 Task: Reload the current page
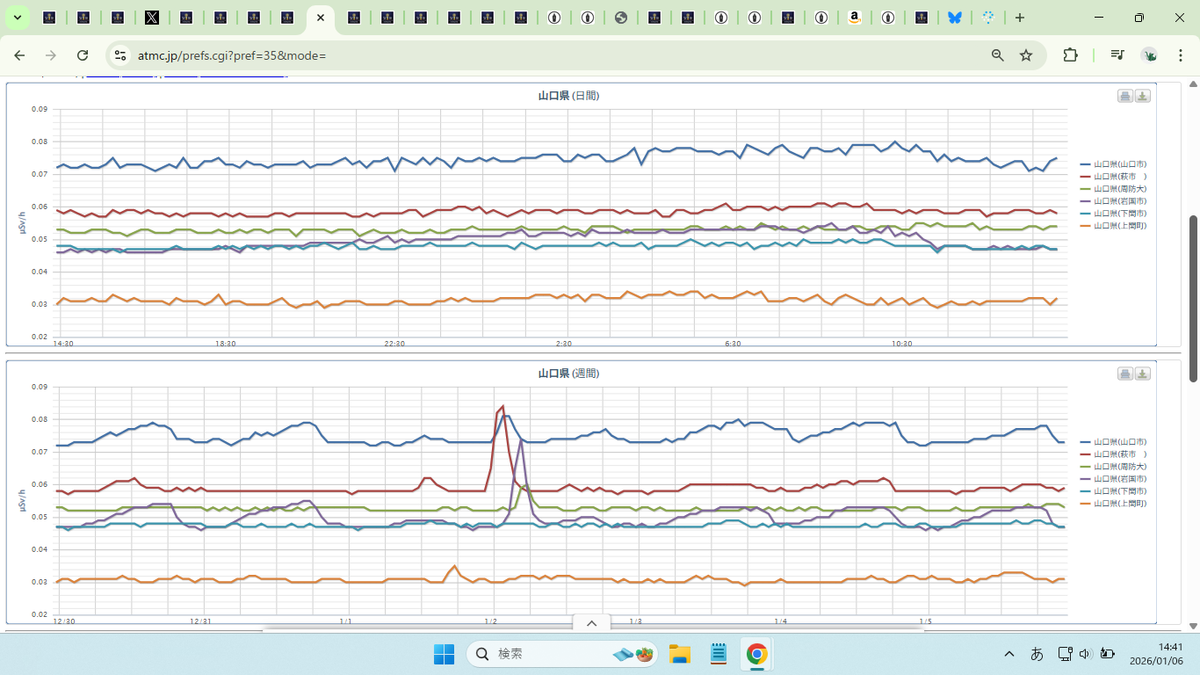pyautogui.click(x=83, y=55)
